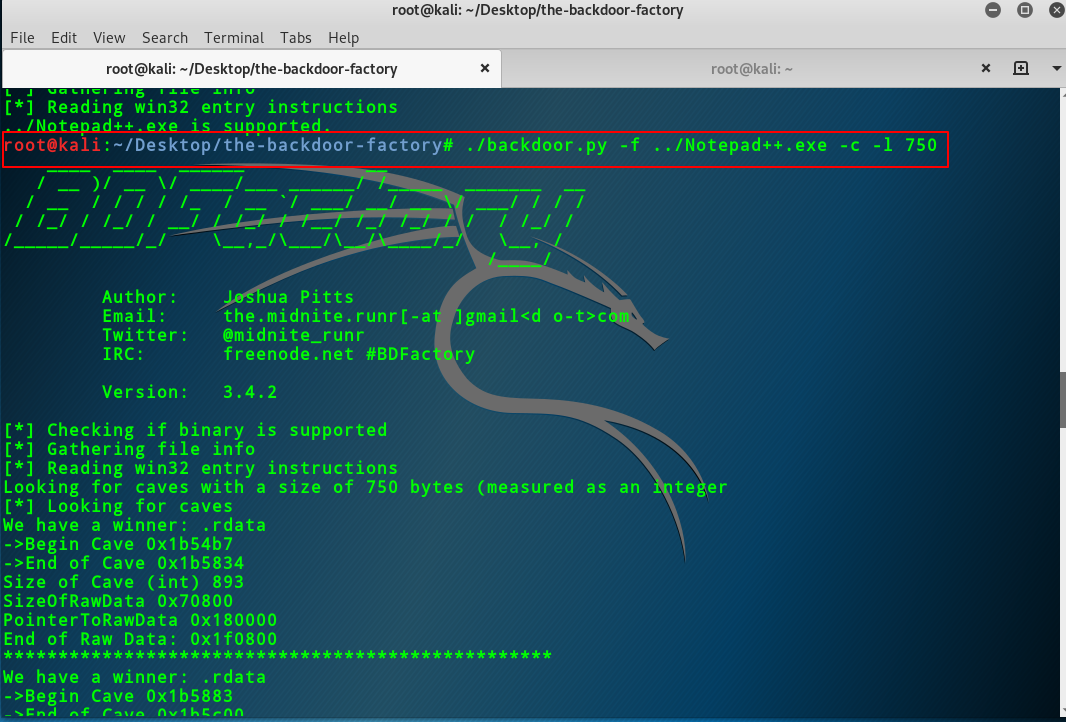This screenshot has height=722, width=1066.
Task: Click 'freenode.net #BDFactory' text
Action: click(349, 354)
